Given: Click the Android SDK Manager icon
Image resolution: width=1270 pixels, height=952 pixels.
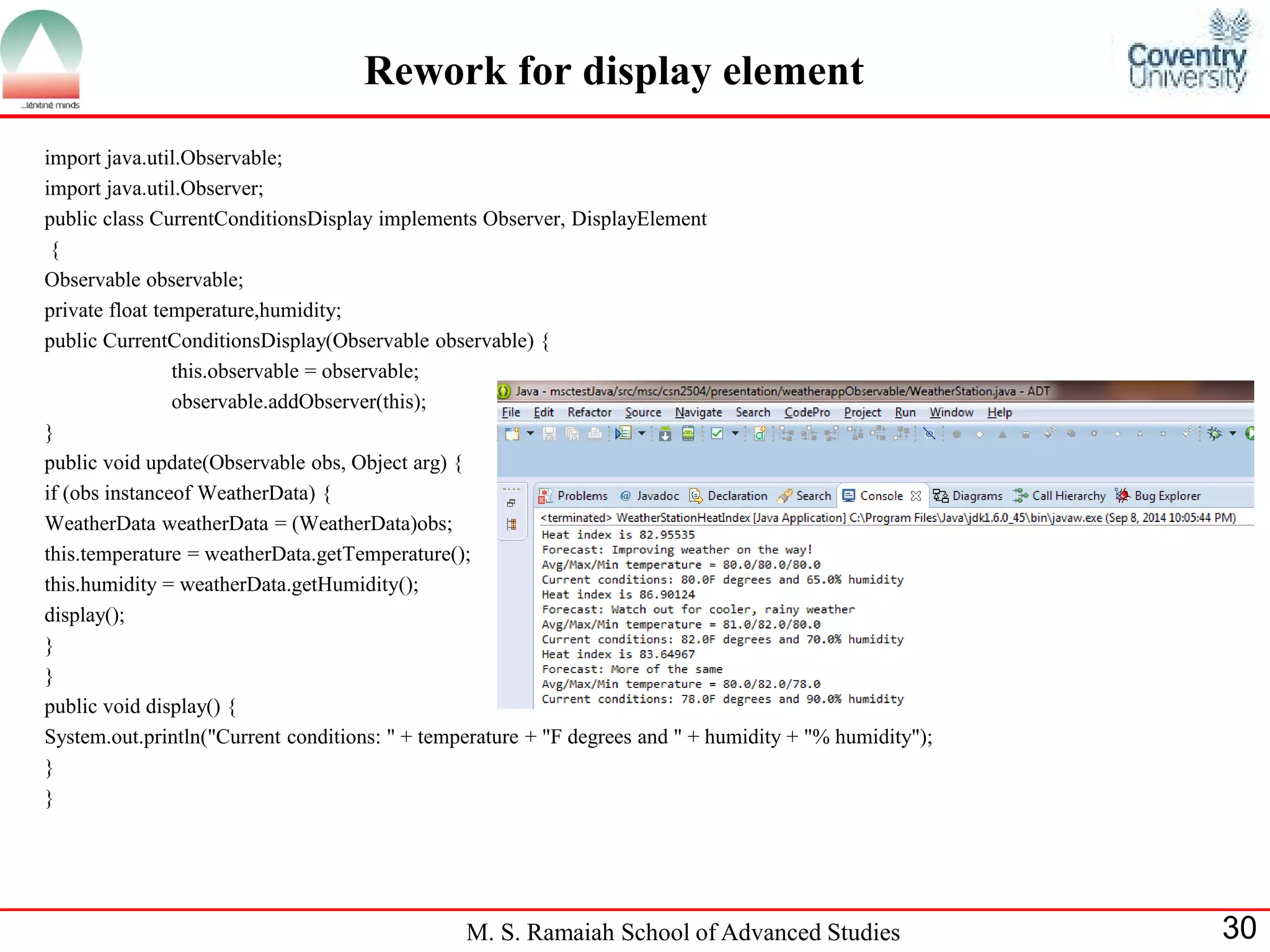Looking at the screenshot, I should pos(665,434).
